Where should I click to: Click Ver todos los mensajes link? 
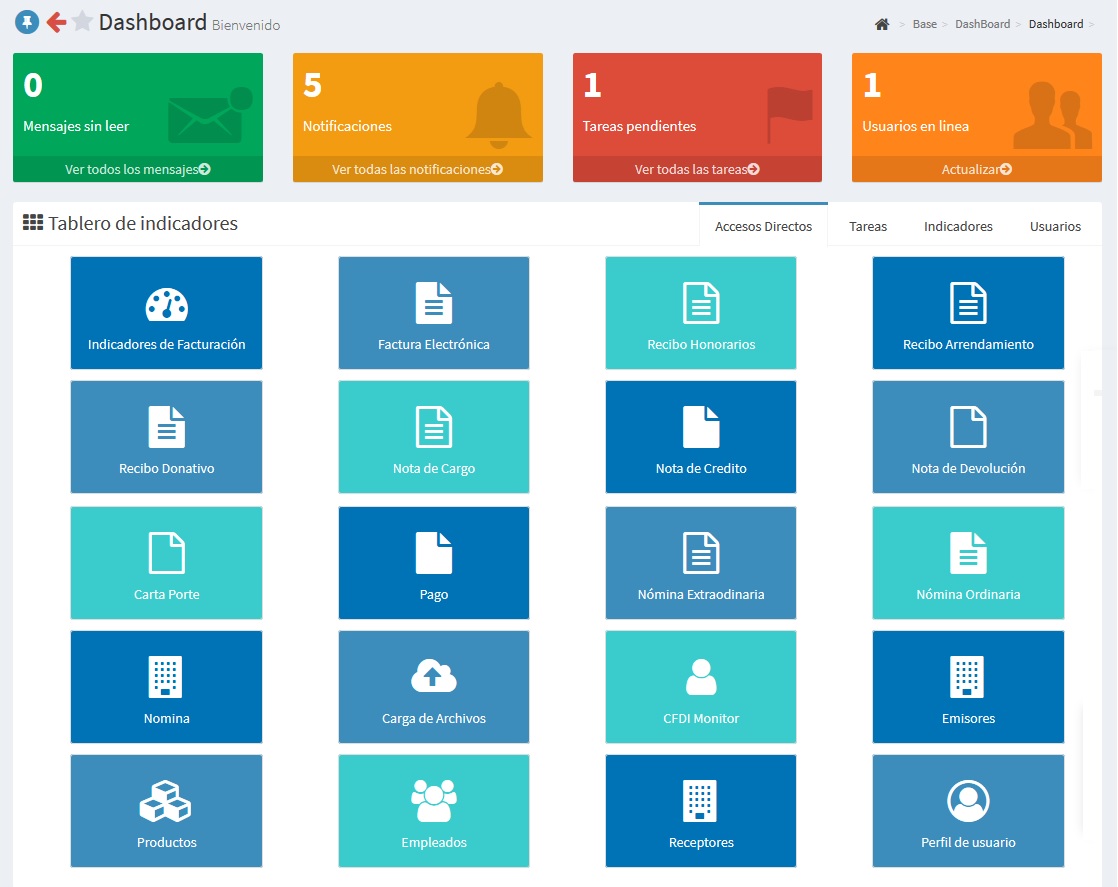[x=138, y=169]
